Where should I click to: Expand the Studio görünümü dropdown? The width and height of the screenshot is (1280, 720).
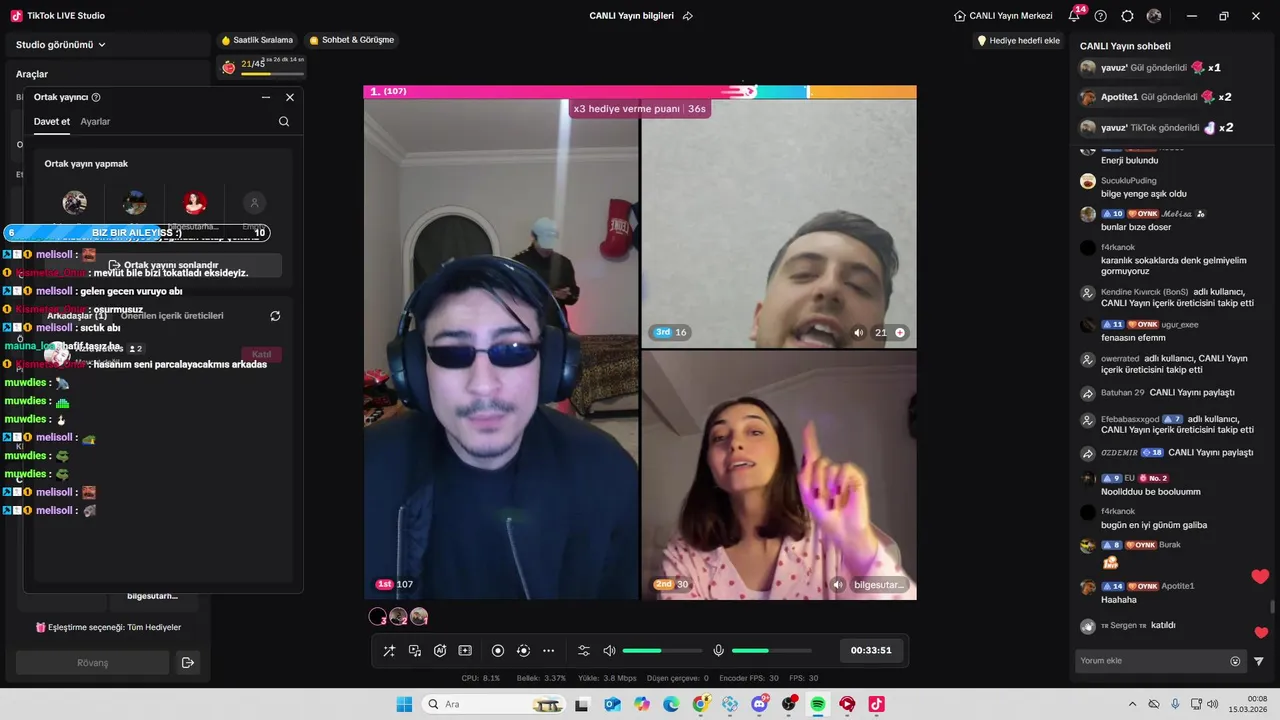point(61,44)
